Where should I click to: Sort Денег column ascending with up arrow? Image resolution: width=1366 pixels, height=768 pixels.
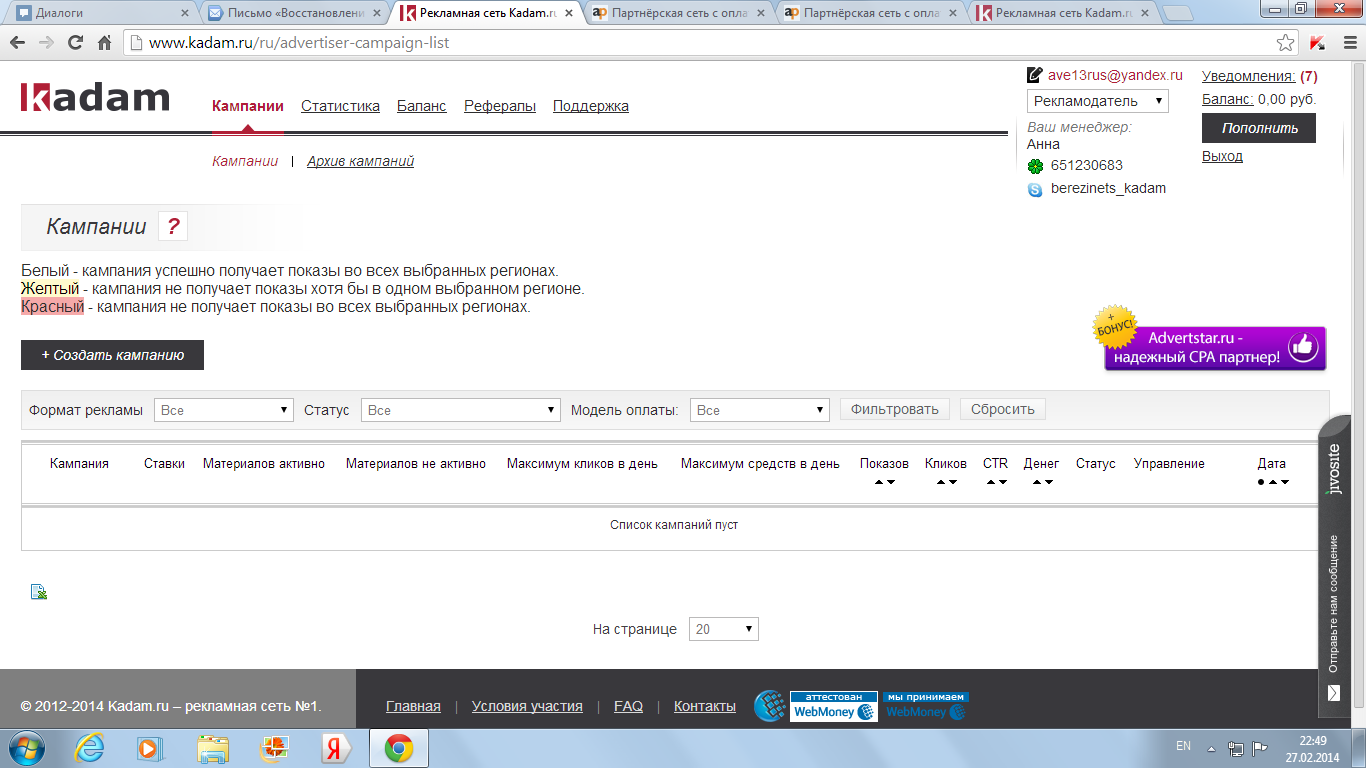1037,482
